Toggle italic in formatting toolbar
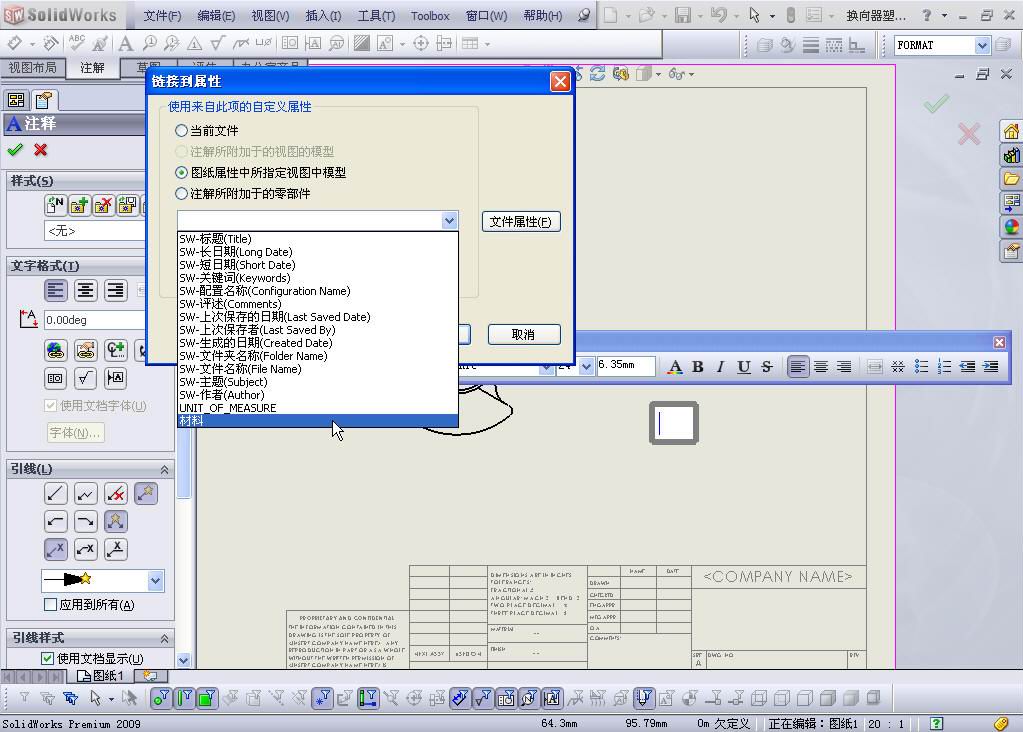Screen dimensions: 1023x732 [720, 367]
